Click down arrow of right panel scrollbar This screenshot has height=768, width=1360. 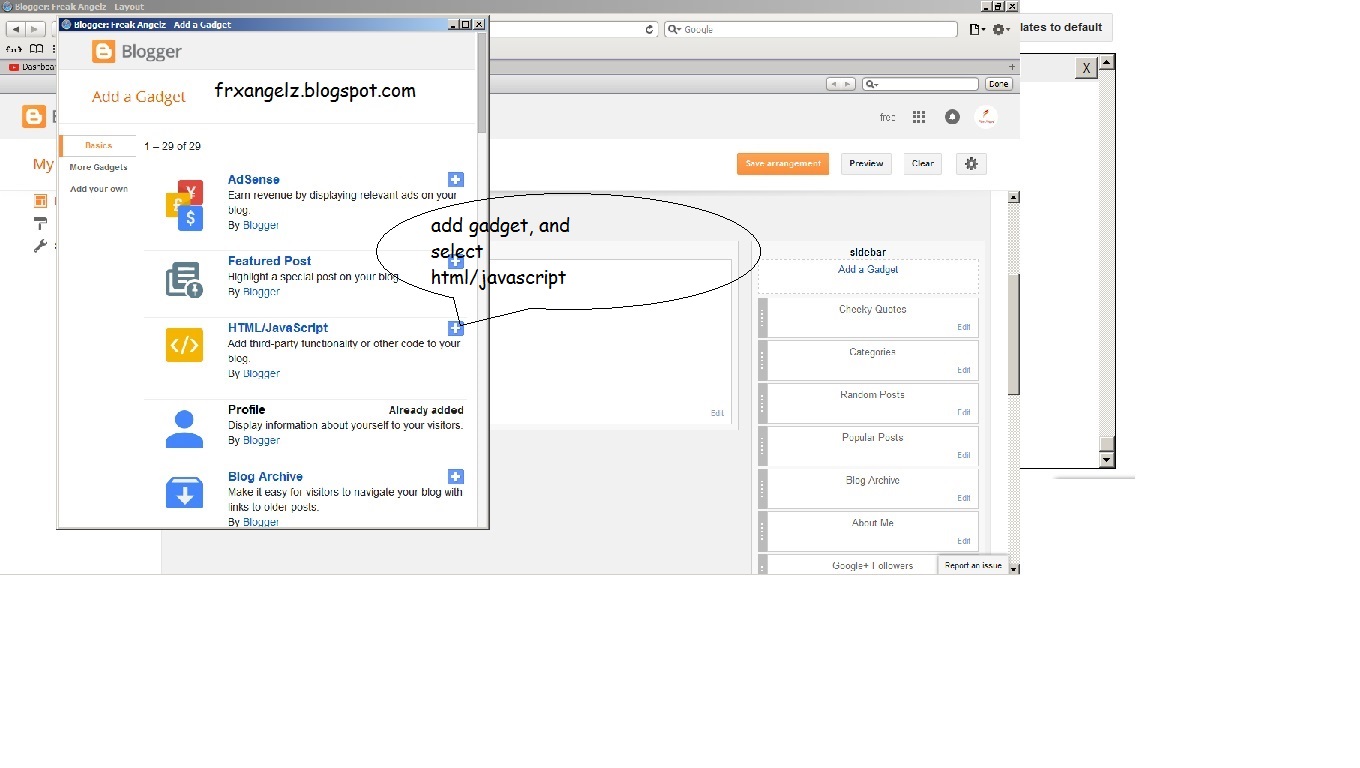pos(1106,460)
